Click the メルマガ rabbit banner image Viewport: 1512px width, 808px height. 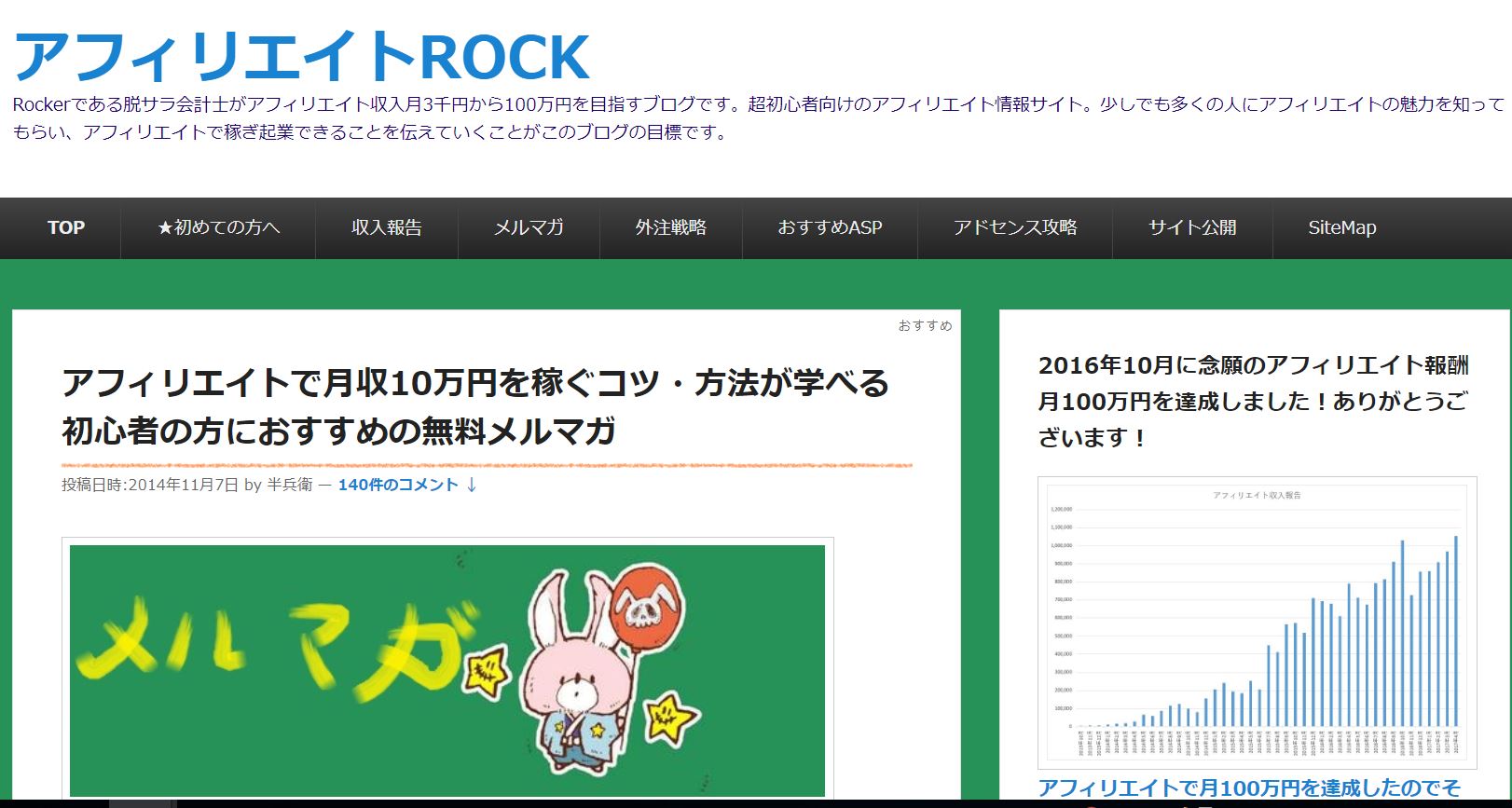[x=447, y=669]
